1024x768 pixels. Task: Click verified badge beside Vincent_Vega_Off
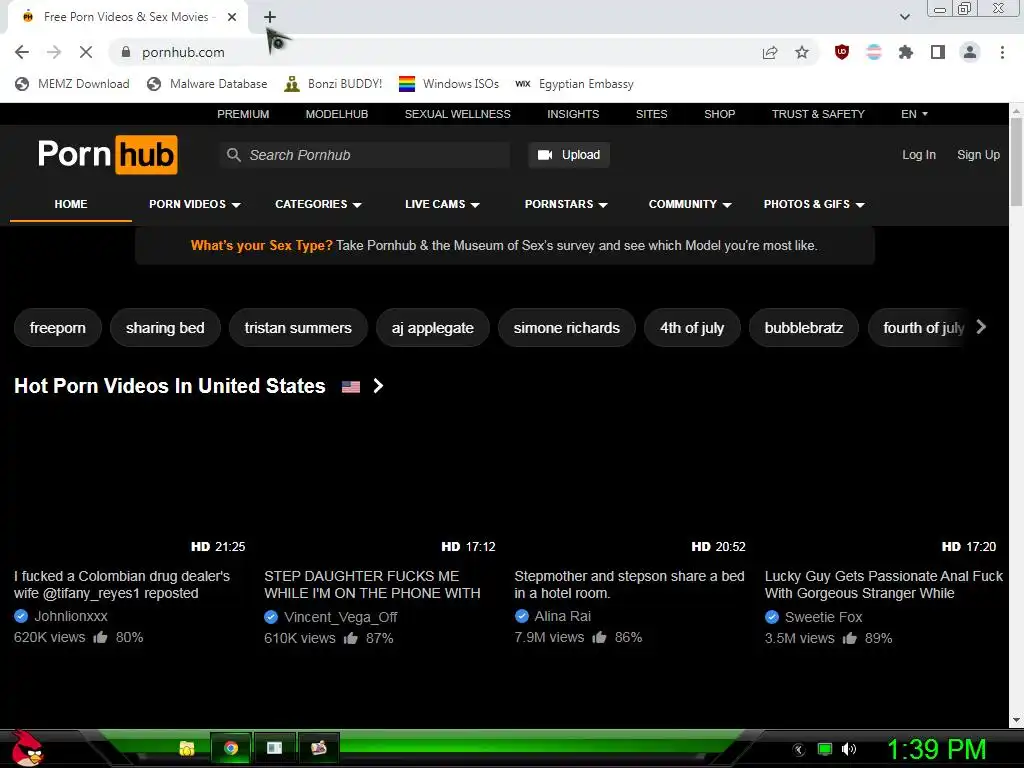click(271, 617)
